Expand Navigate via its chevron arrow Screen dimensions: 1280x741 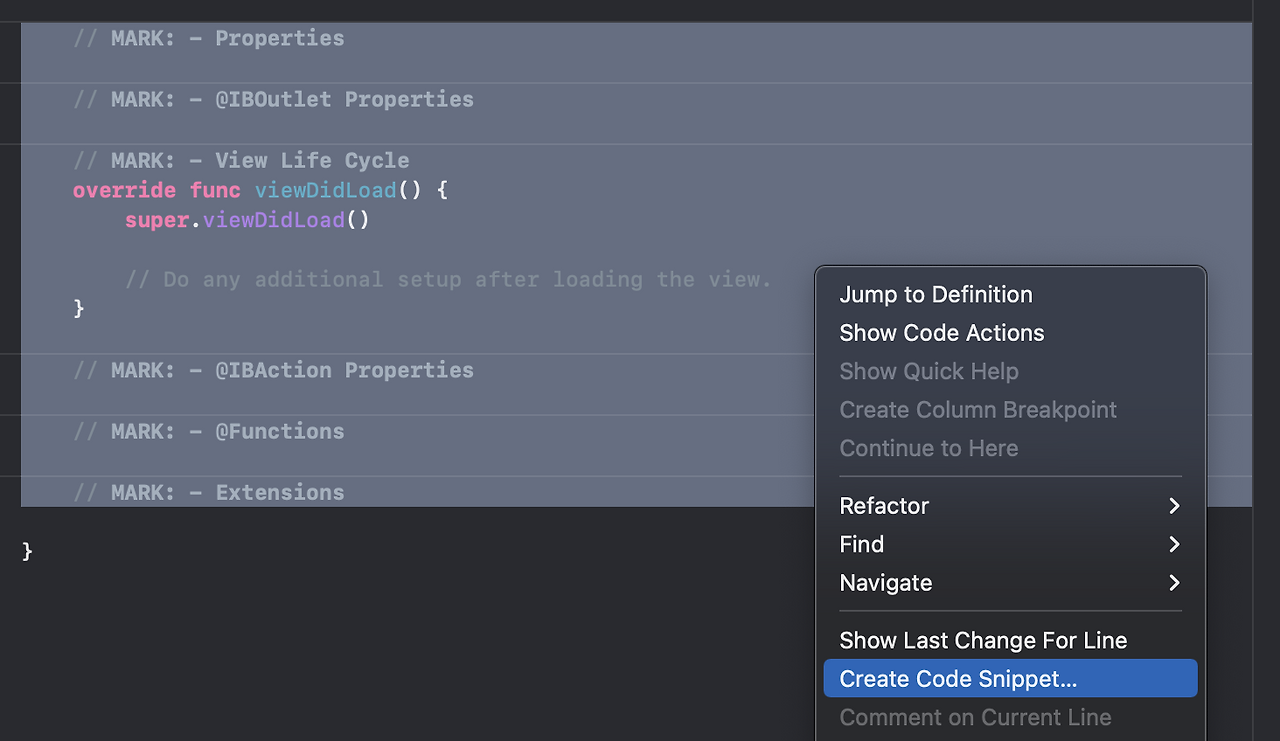click(x=1175, y=583)
